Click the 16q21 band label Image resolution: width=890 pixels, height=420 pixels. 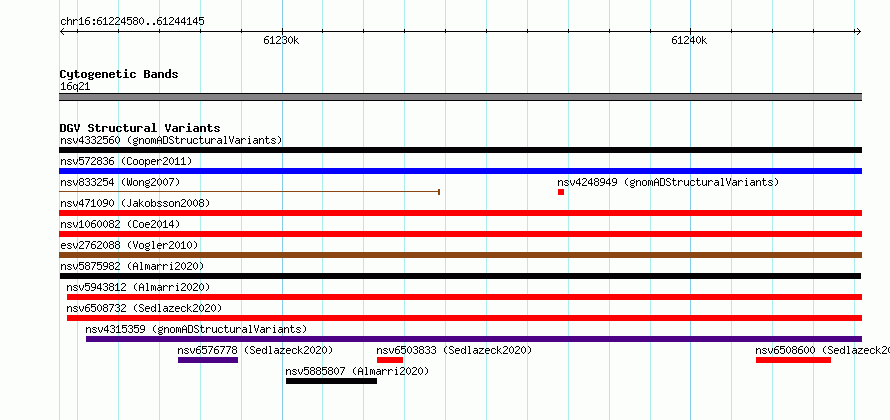75,86
